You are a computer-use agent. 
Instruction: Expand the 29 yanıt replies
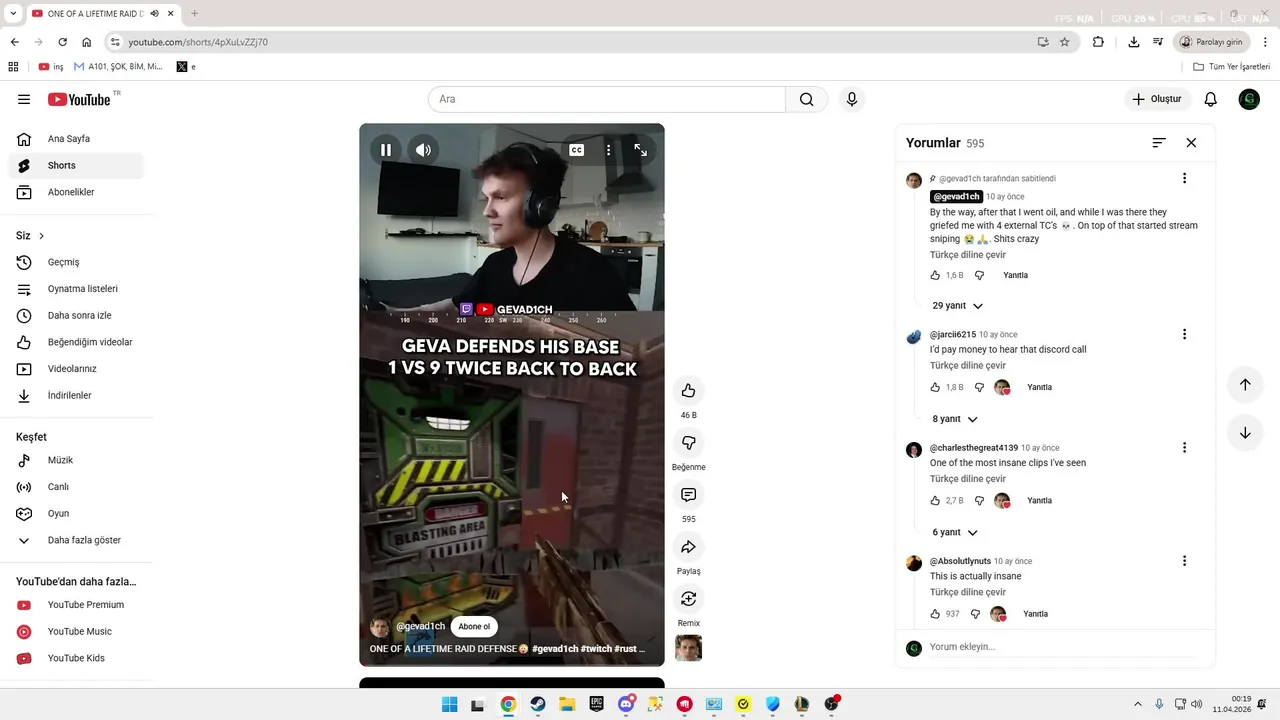[x=958, y=306]
